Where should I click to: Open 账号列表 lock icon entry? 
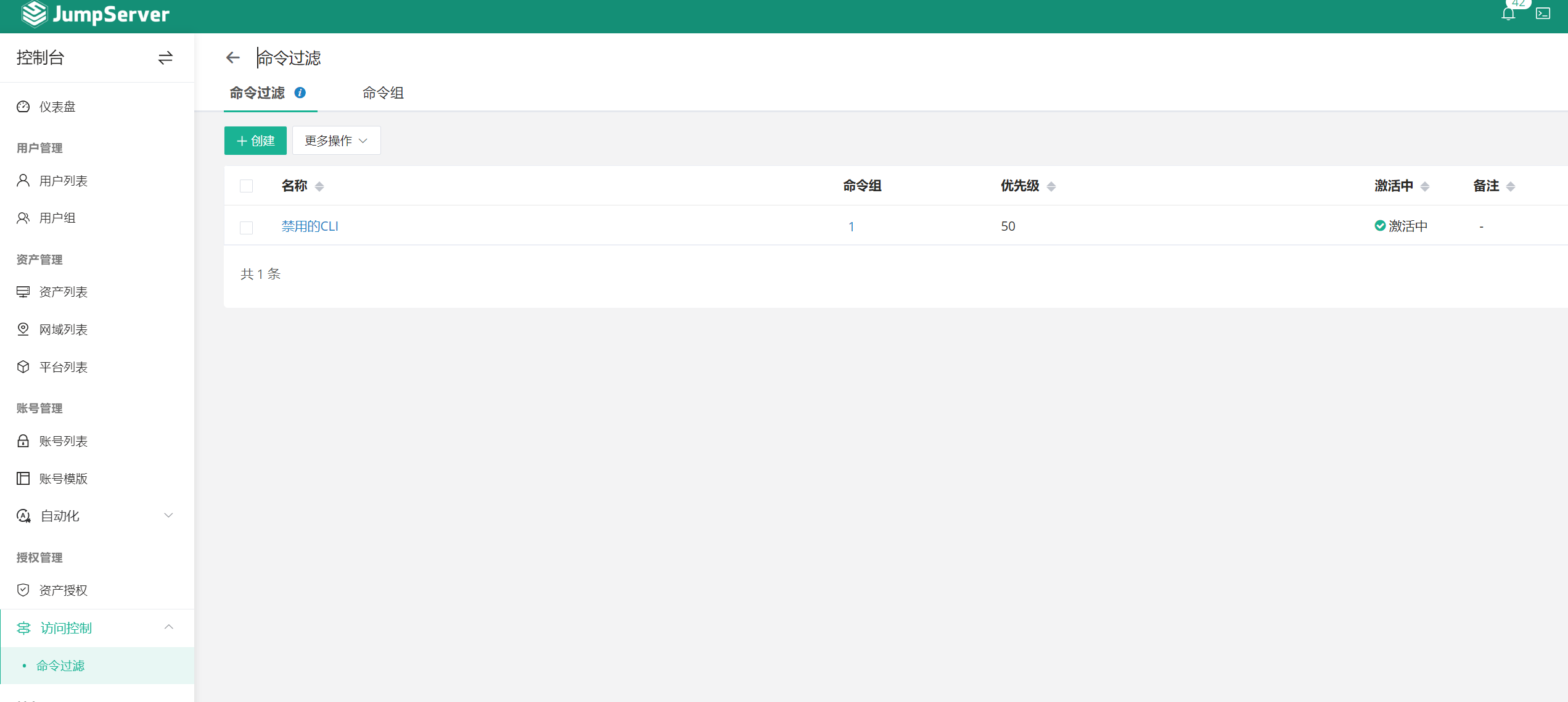pyautogui.click(x=63, y=441)
